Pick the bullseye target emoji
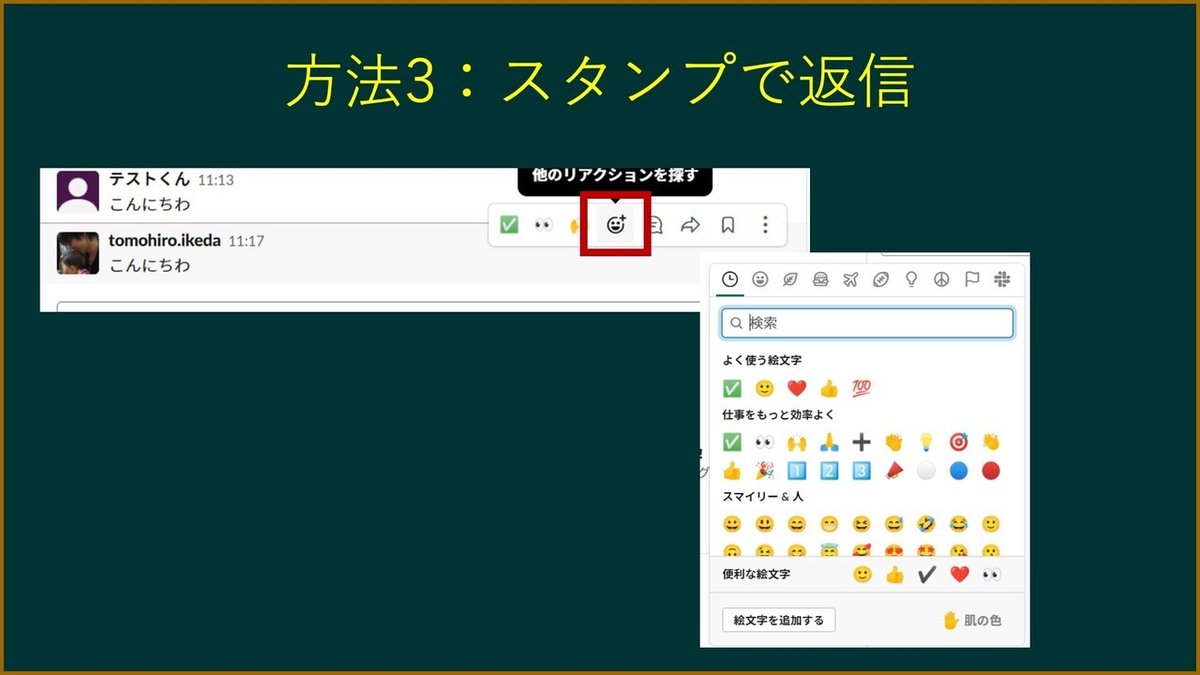Image resolution: width=1200 pixels, height=675 pixels. tap(958, 442)
